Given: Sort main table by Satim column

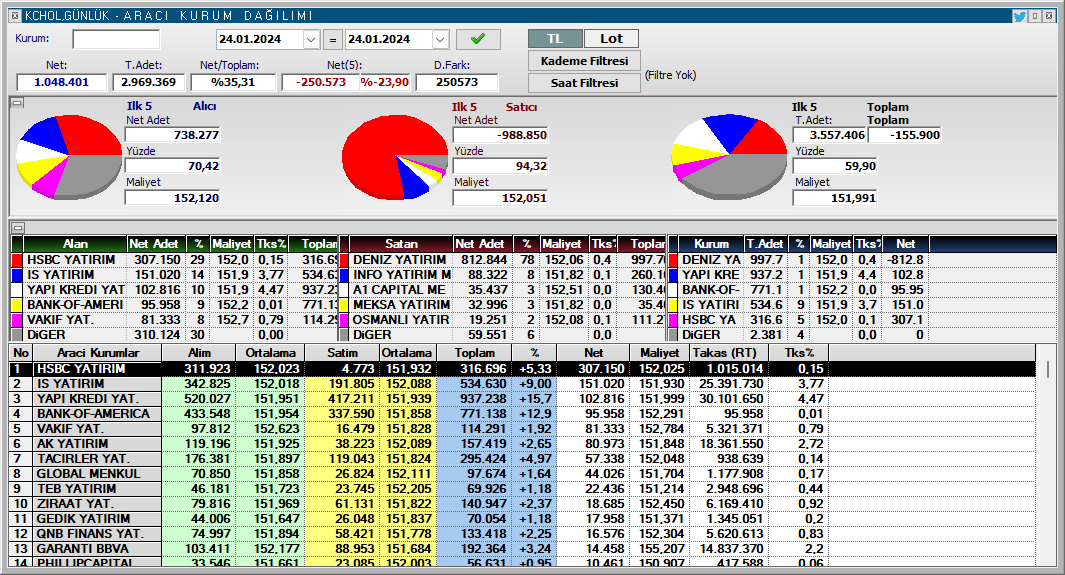Looking at the screenshot, I should tap(342, 353).
